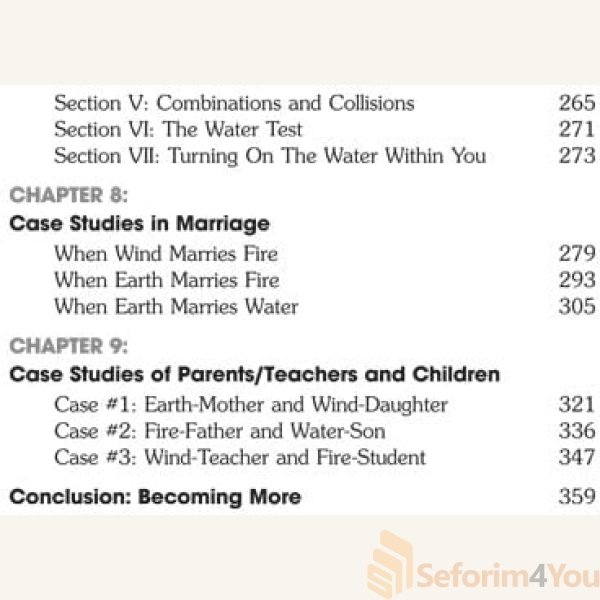Open When Earth Marries Water entry
Image resolution: width=600 pixels, height=600 pixels.
176,307
